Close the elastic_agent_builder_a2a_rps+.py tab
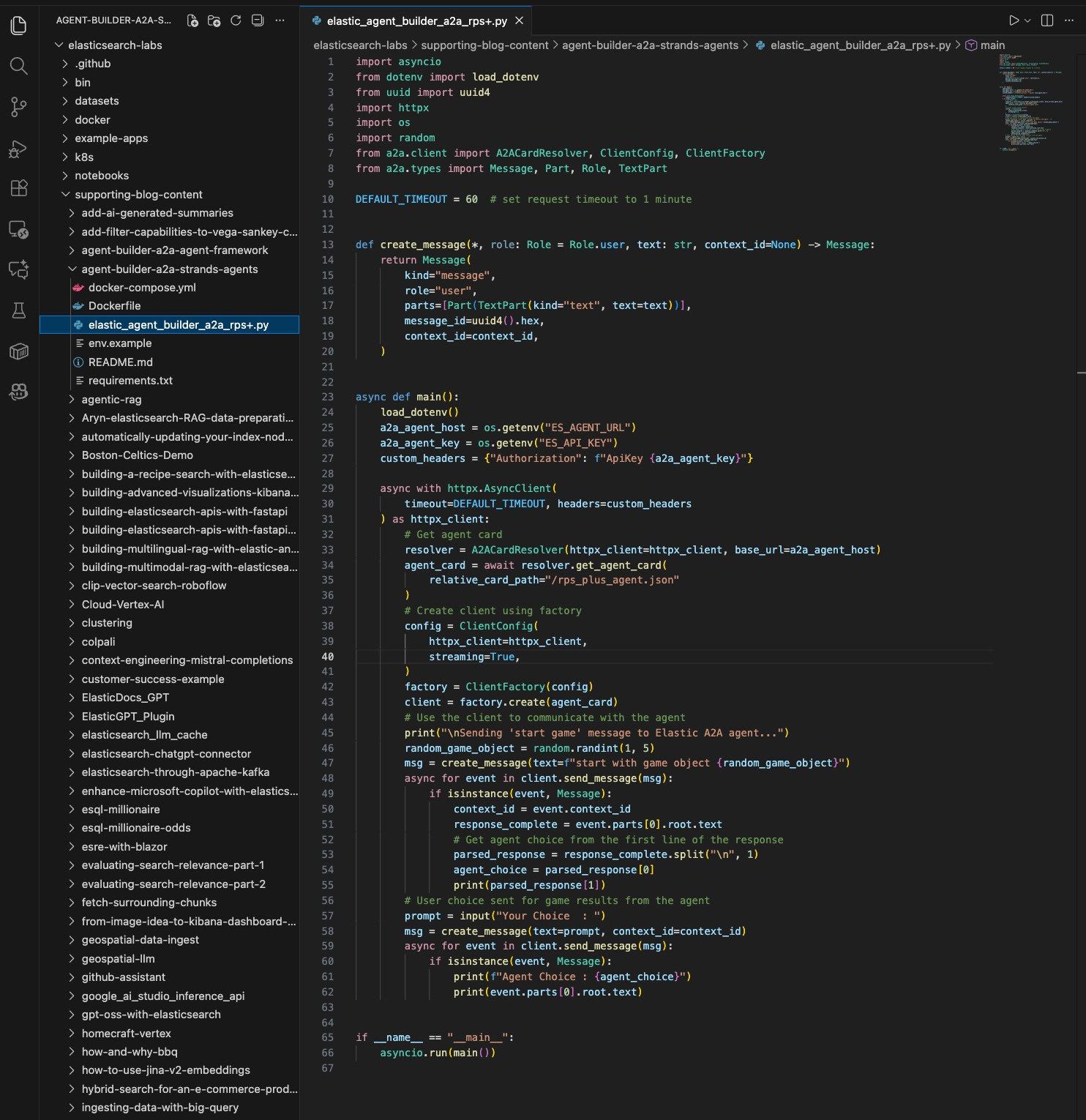Viewport: 1086px width, 1120px height. tap(519, 20)
